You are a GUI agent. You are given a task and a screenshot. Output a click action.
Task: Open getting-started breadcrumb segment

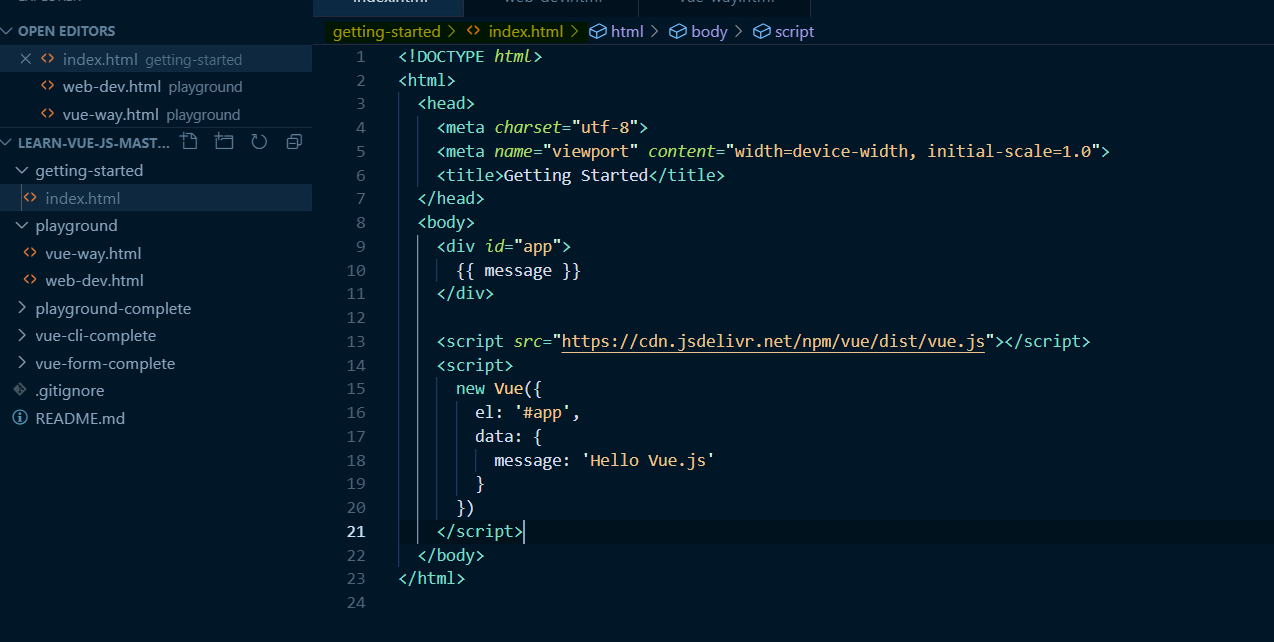click(x=387, y=31)
